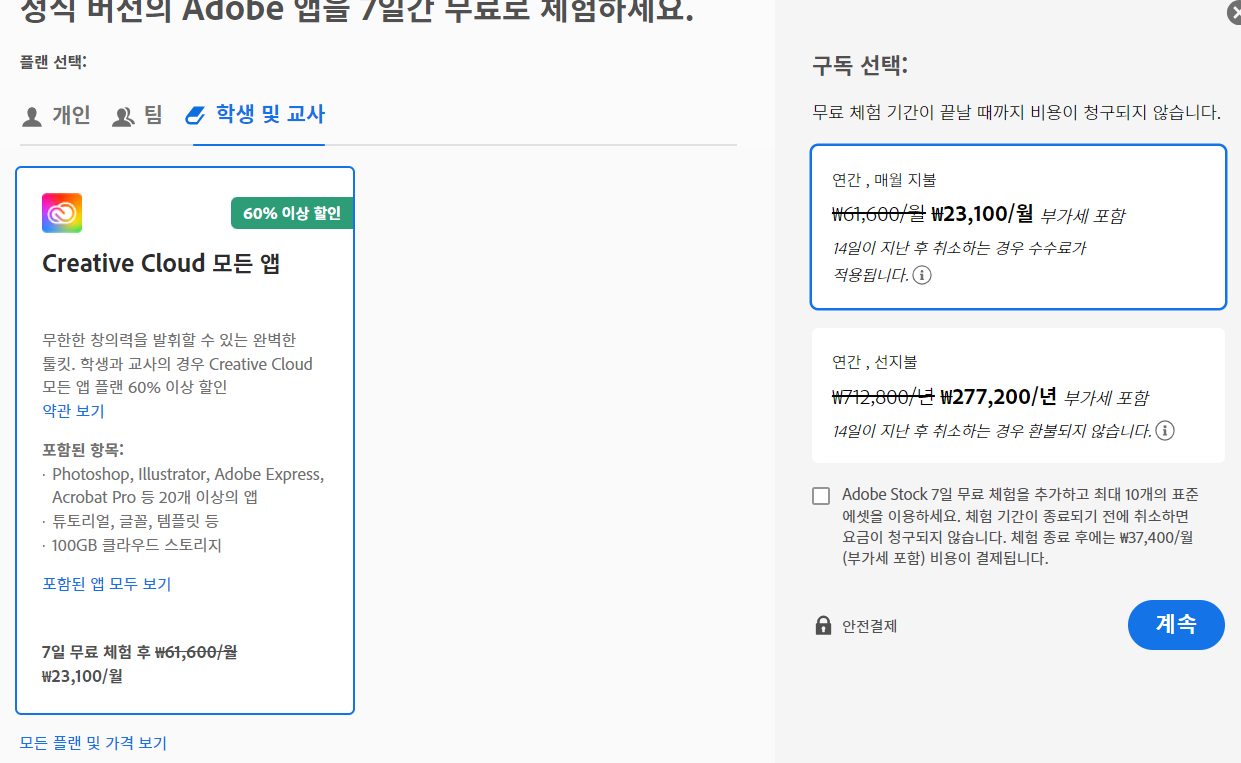This screenshot has height=763, width=1241.
Task: Select the 개인 plan tab
Action: tap(56, 115)
